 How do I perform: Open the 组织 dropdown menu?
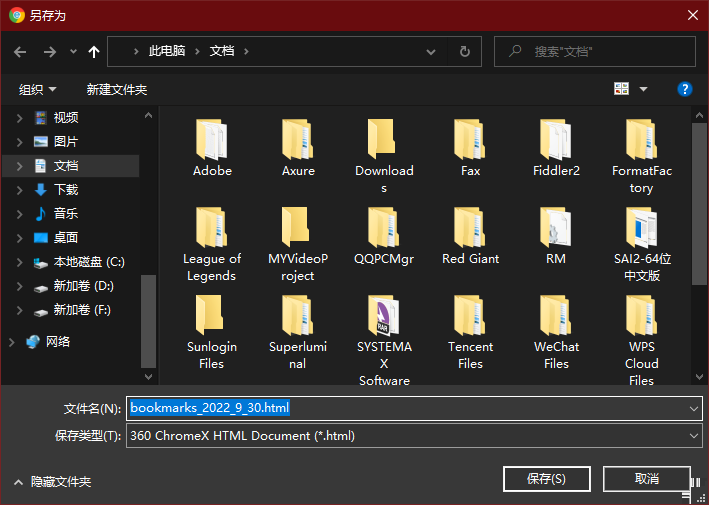38,90
